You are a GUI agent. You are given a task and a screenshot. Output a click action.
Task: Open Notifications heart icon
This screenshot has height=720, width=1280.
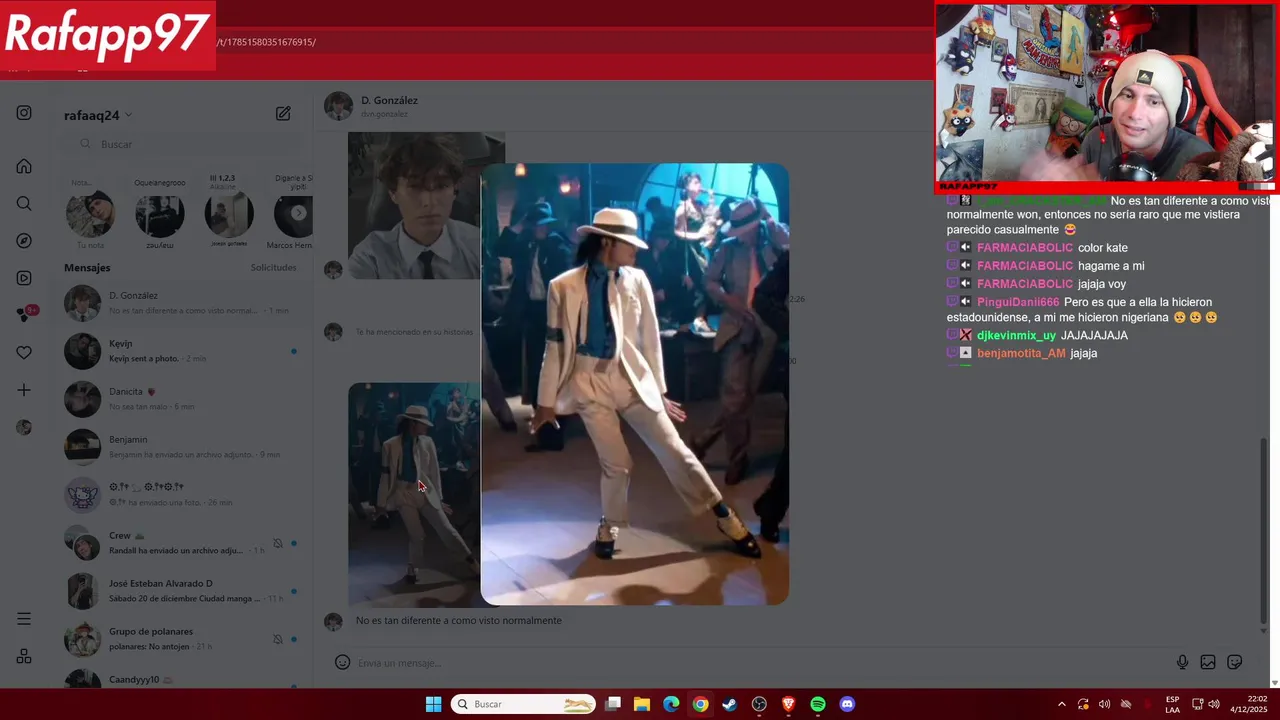(x=24, y=352)
